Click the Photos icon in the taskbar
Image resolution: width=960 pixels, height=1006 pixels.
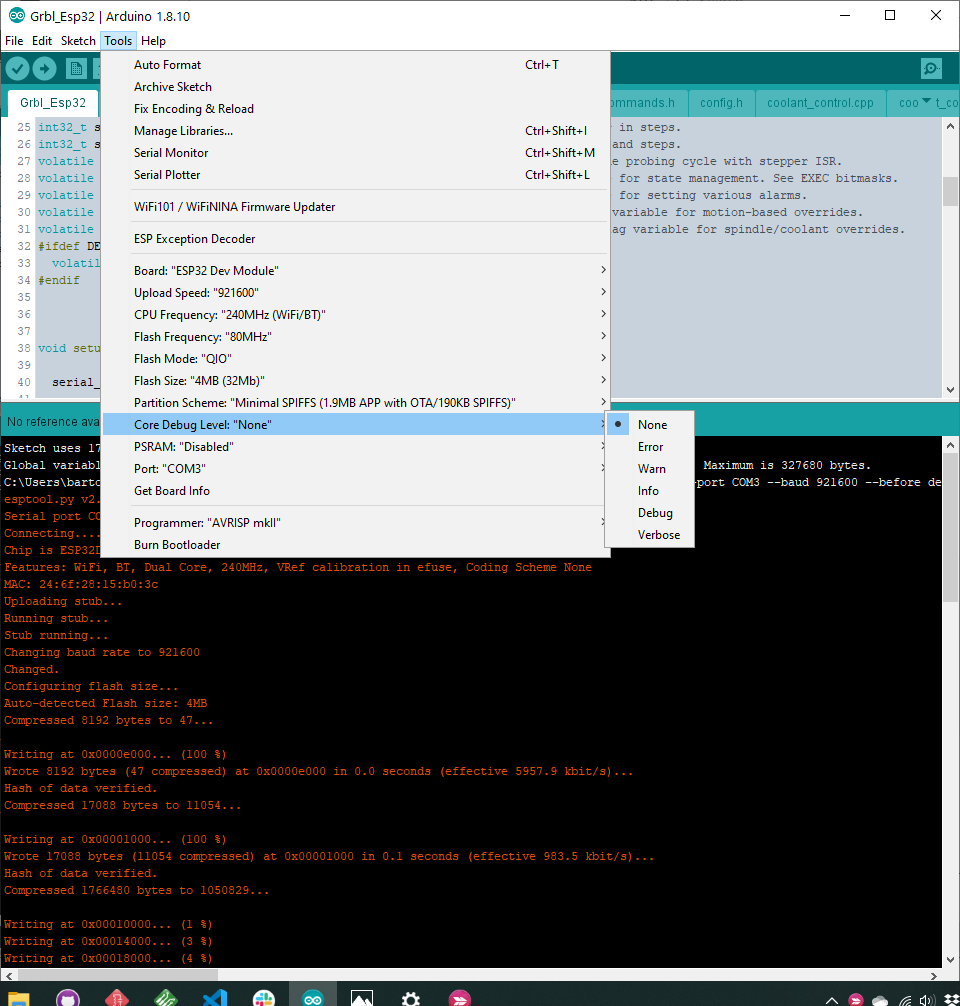coord(361,996)
